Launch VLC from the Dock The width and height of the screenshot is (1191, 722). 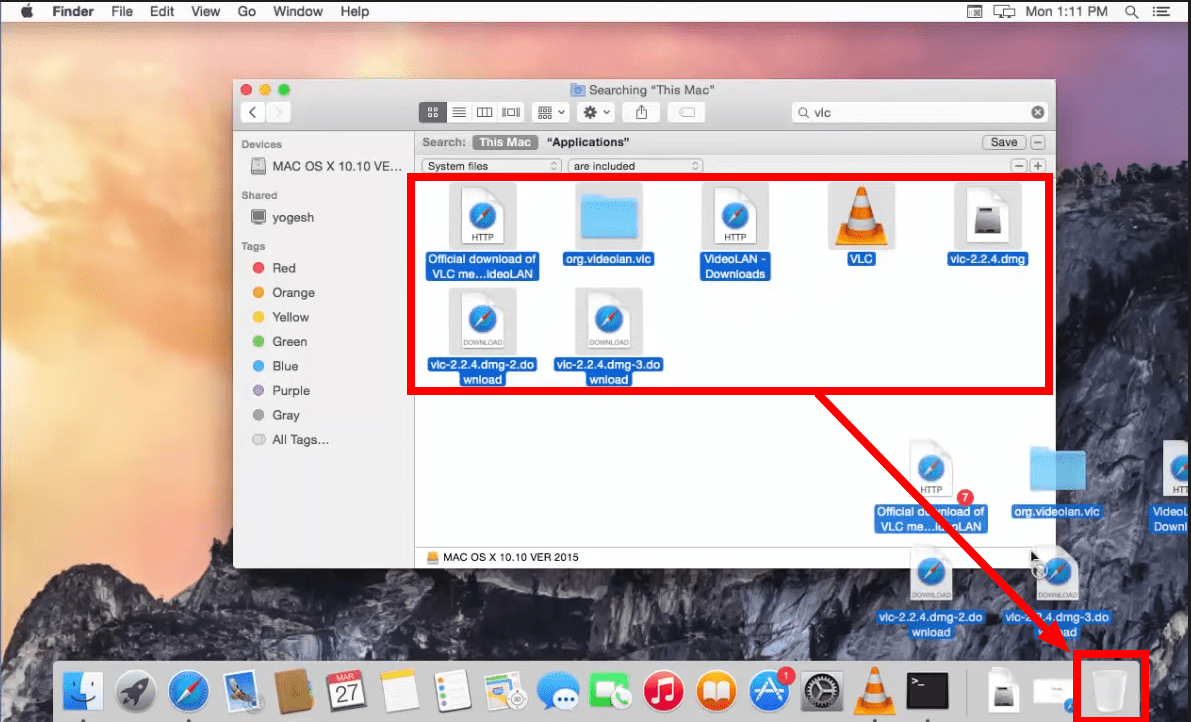[874, 690]
